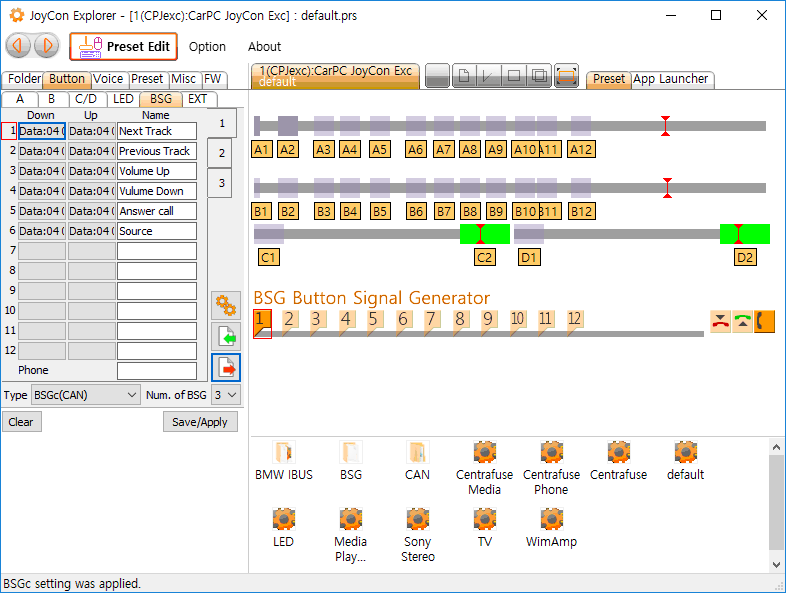Click the Down data cell for Next Track
This screenshot has width=786, height=593.
pos(42,131)
